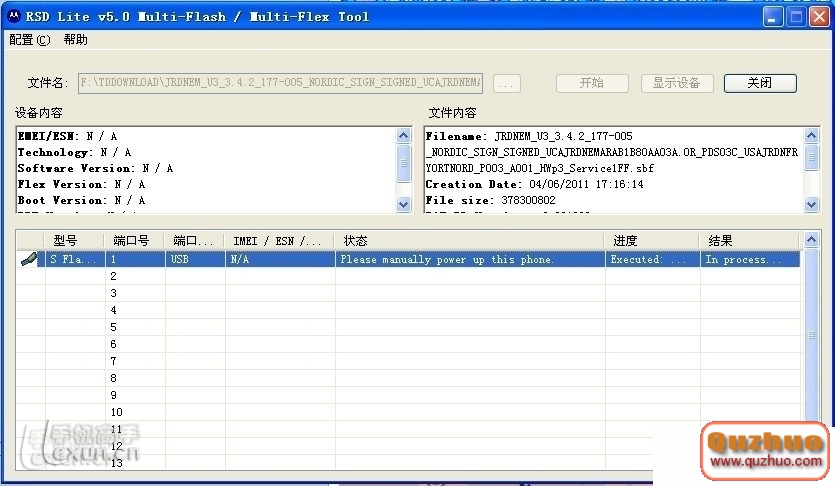Click the Filename: JRDNEM_U3 line
The image size is (835, 486).
pyautogui.click(x=529, y=136)
